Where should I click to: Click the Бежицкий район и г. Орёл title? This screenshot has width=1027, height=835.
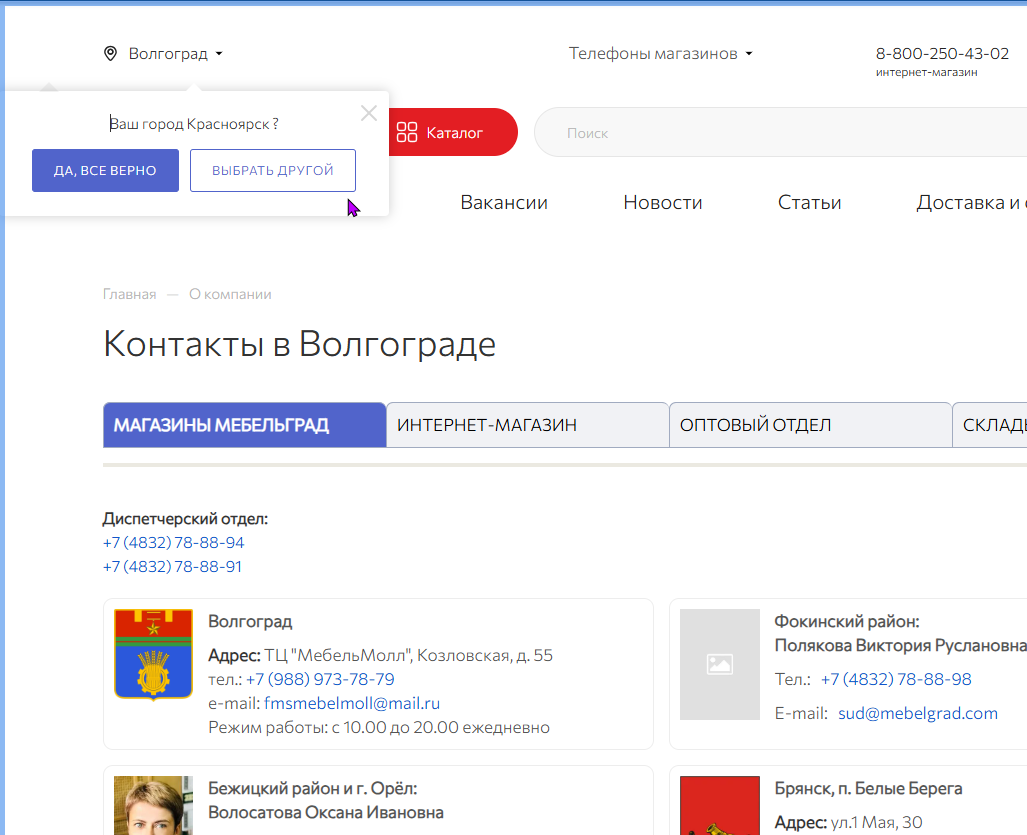coord(312,788)
